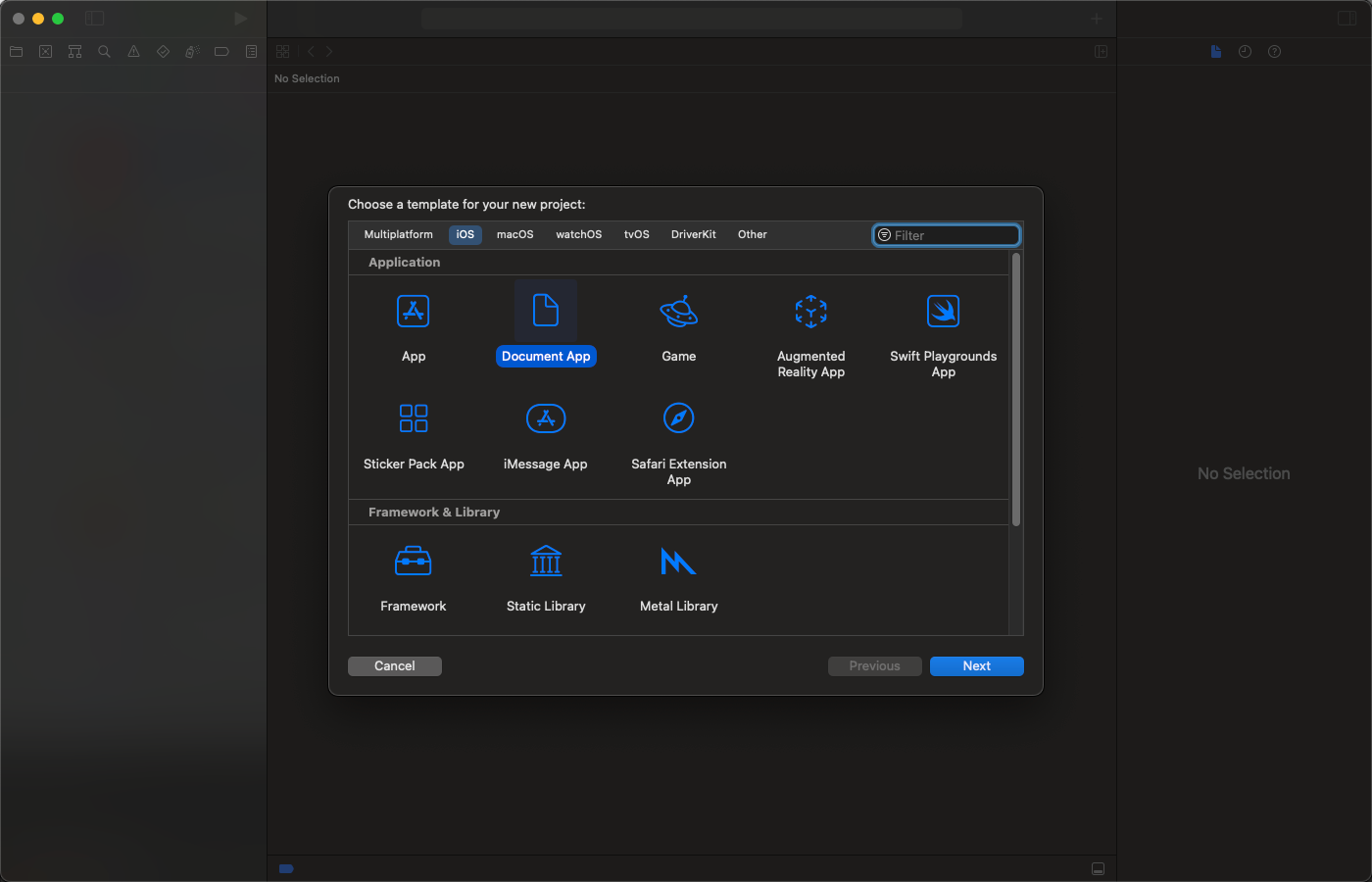Go forward with editor right chevron
The image size is (1372, 882).
[x=329, y=51]
